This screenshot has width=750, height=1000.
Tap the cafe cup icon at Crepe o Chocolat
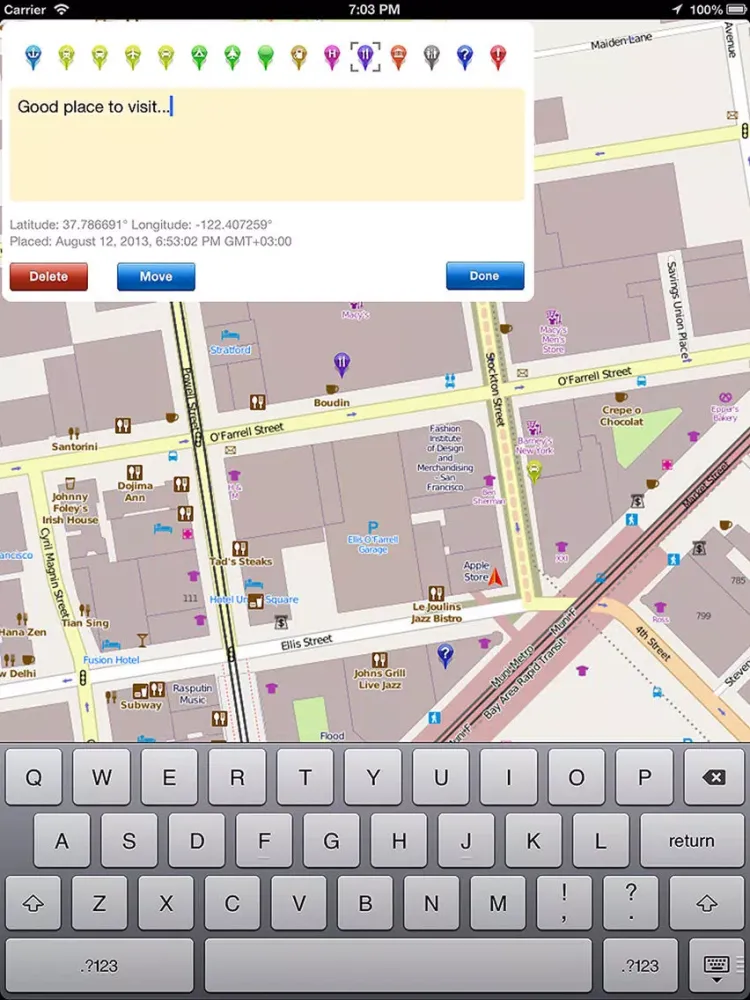[621, 397]
